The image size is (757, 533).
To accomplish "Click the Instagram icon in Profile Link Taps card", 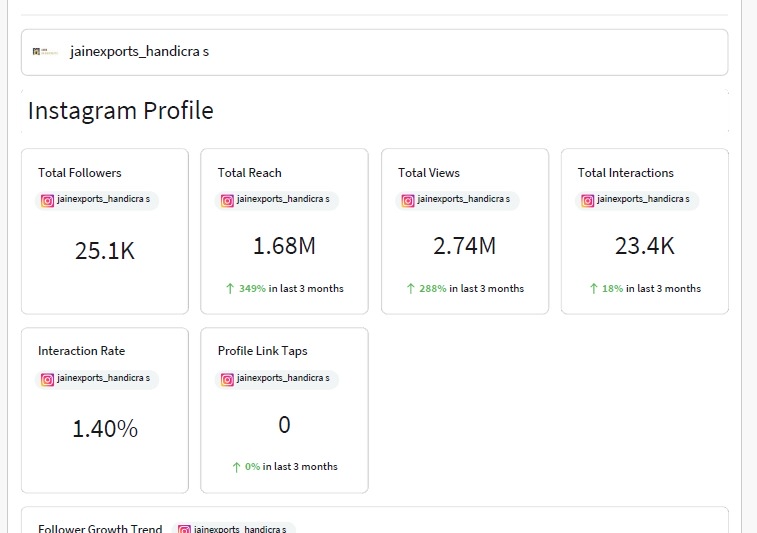I will point(227,379).
